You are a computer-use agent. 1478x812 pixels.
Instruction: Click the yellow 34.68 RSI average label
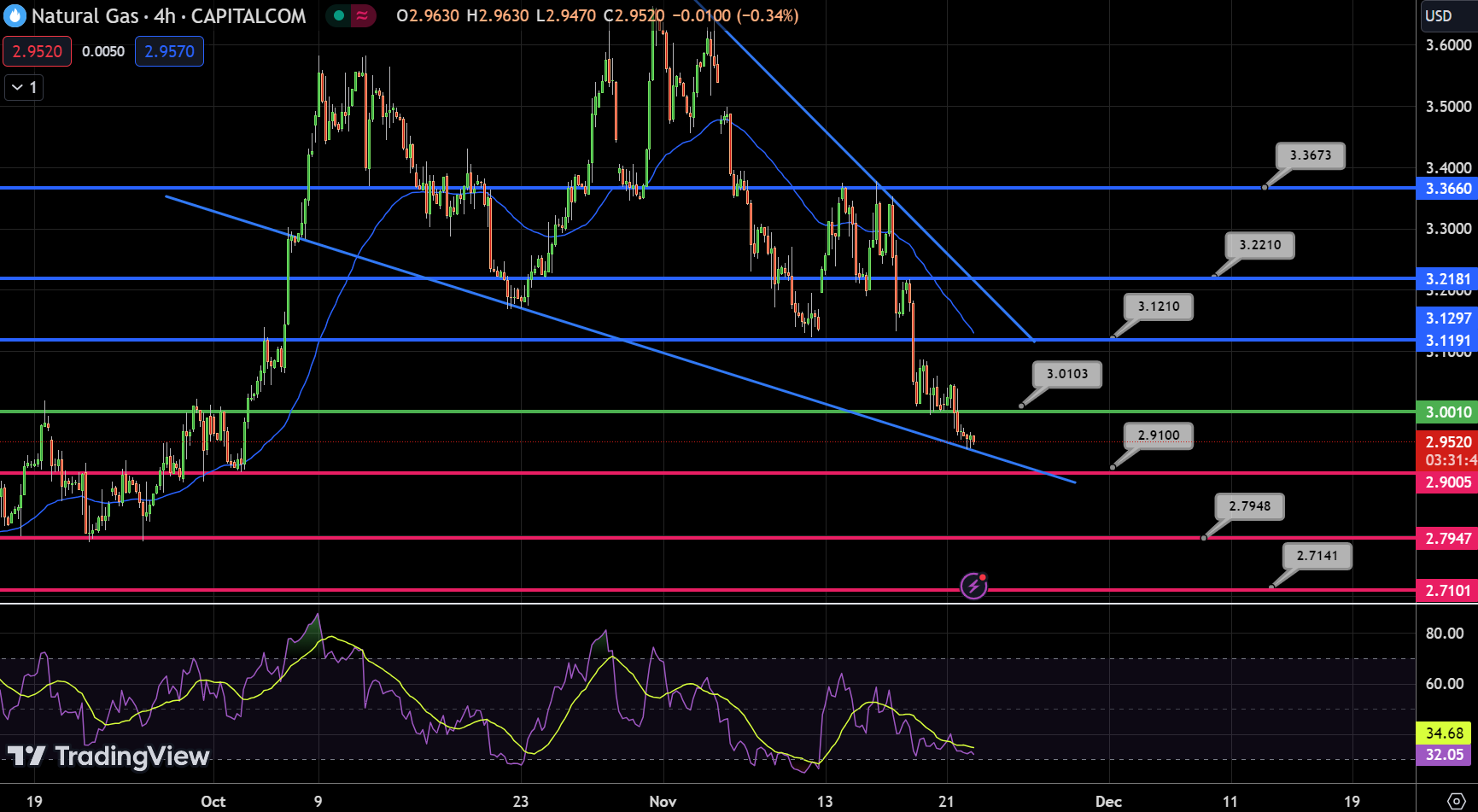tap(1445, 733)
